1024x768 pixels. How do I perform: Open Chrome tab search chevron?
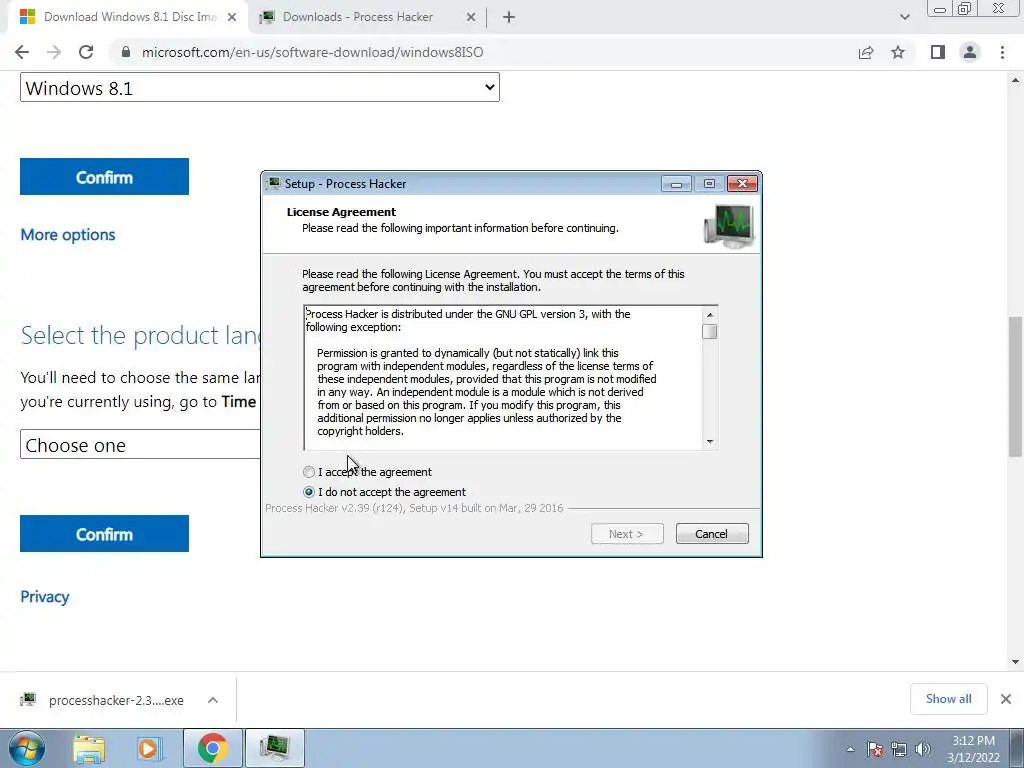tap(904, 17)
